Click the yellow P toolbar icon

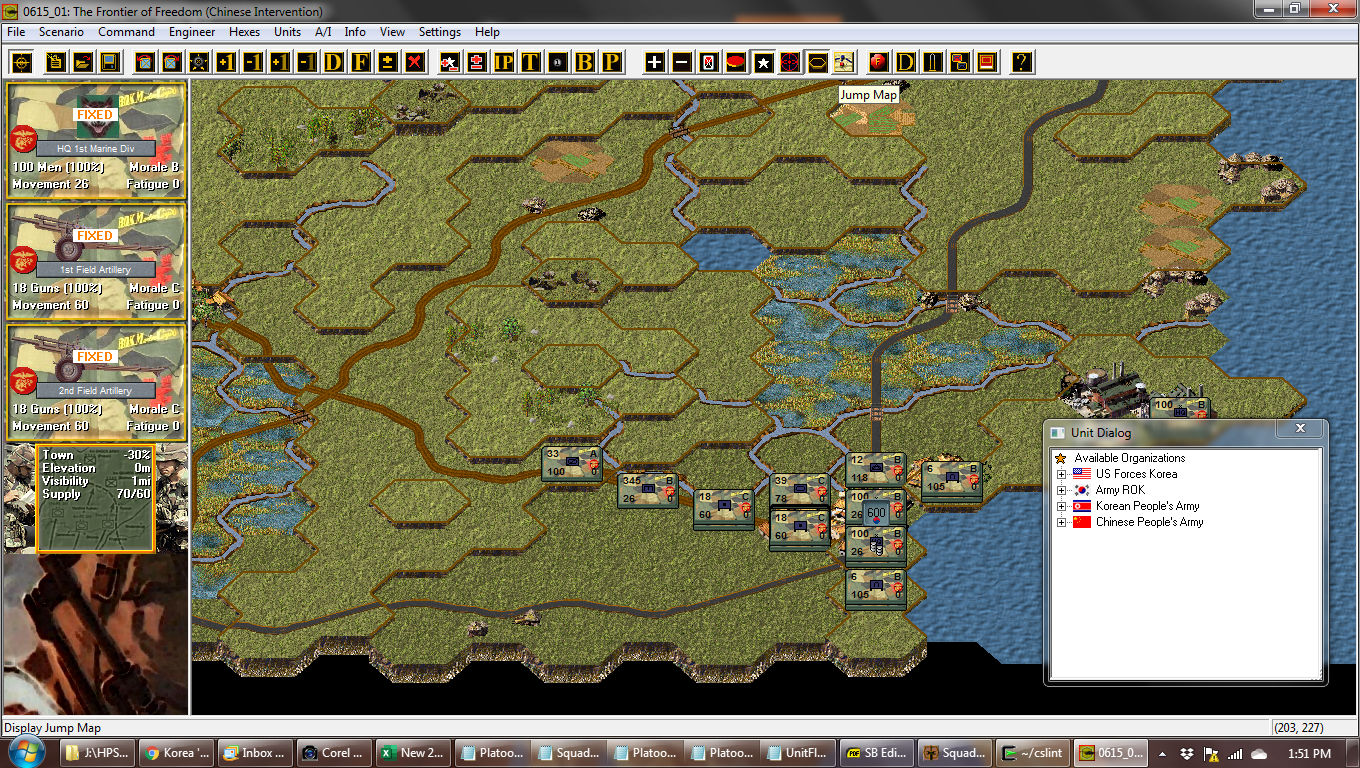point(612,62)
